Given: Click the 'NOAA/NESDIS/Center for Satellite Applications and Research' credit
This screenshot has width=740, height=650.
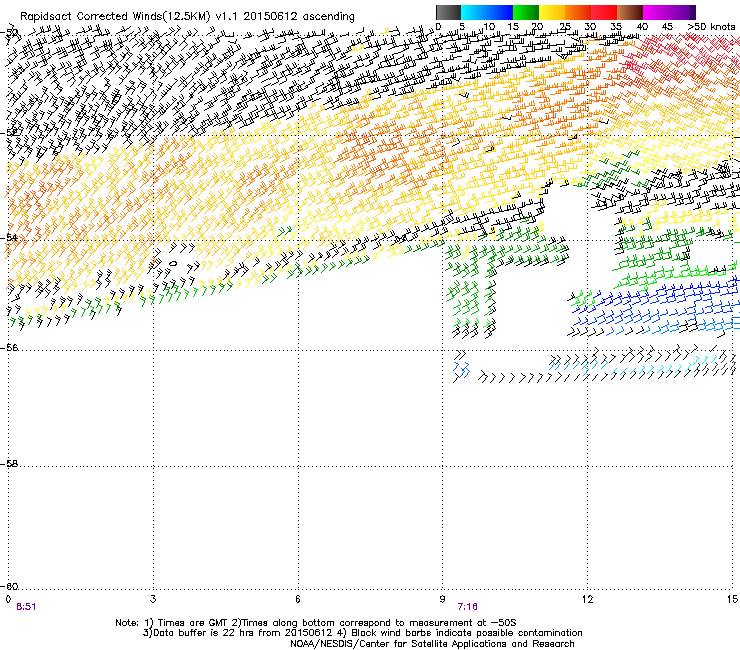Looking at the screenshot, I should pos(432,644).
